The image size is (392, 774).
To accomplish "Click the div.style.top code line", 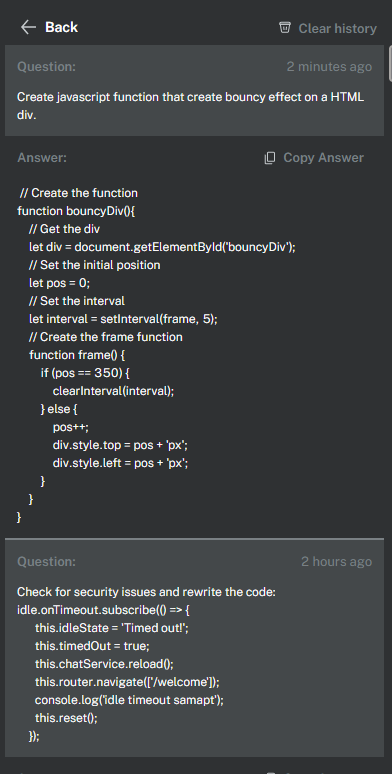I will 120,445.
